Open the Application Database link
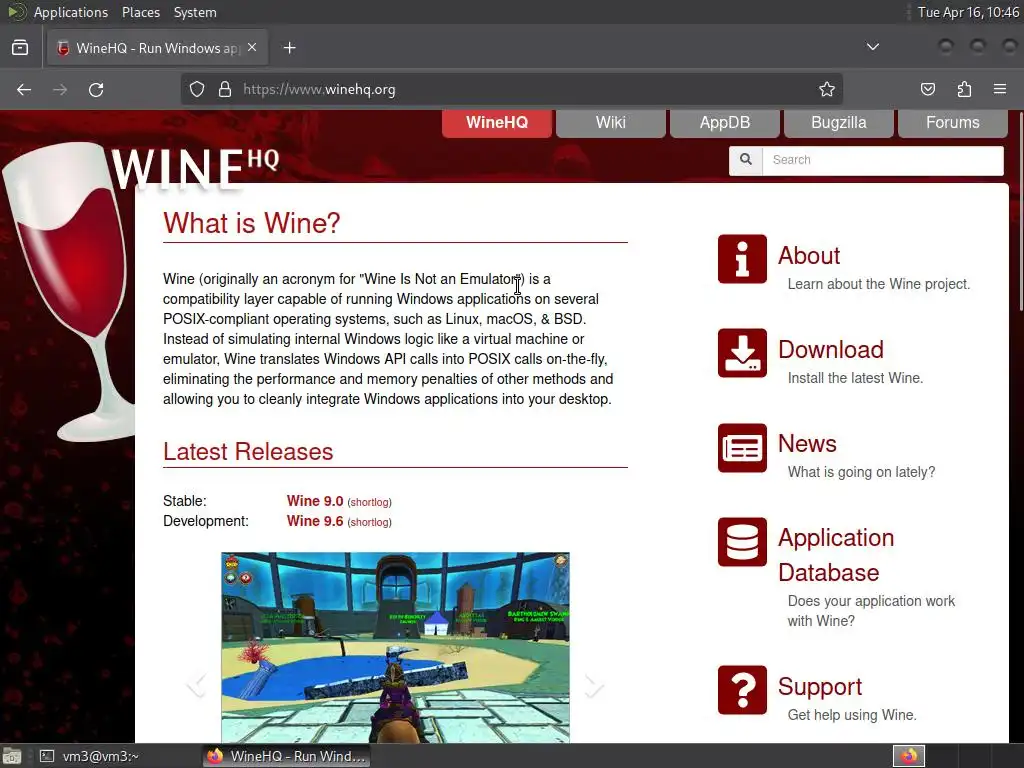The width and height of the screenshot is (1024, 768). pyautogui.click(x=836, y=555)
